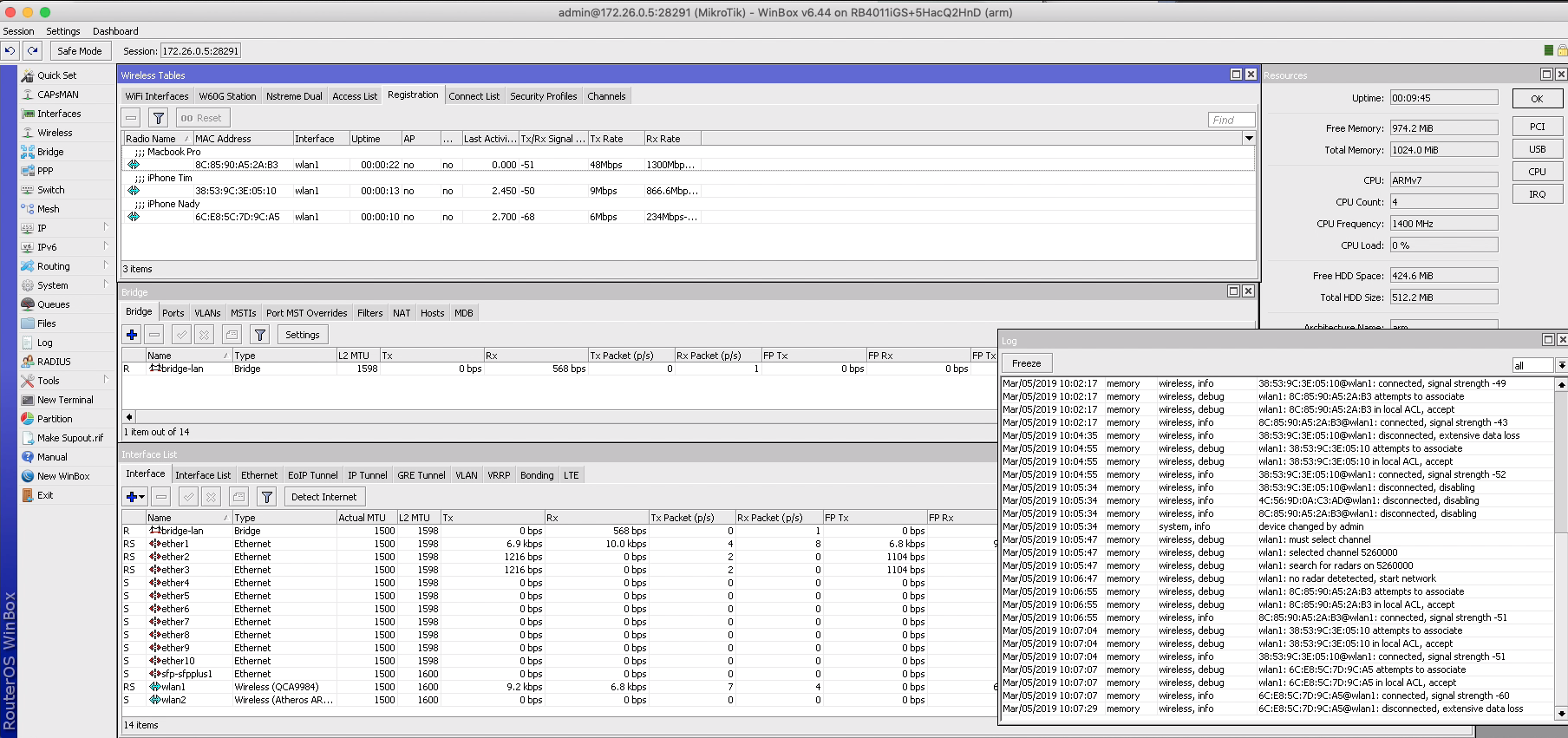Launch New WinBox from the sidebar
Screen dimensions: 1568x738
click(x=63, y=476)
